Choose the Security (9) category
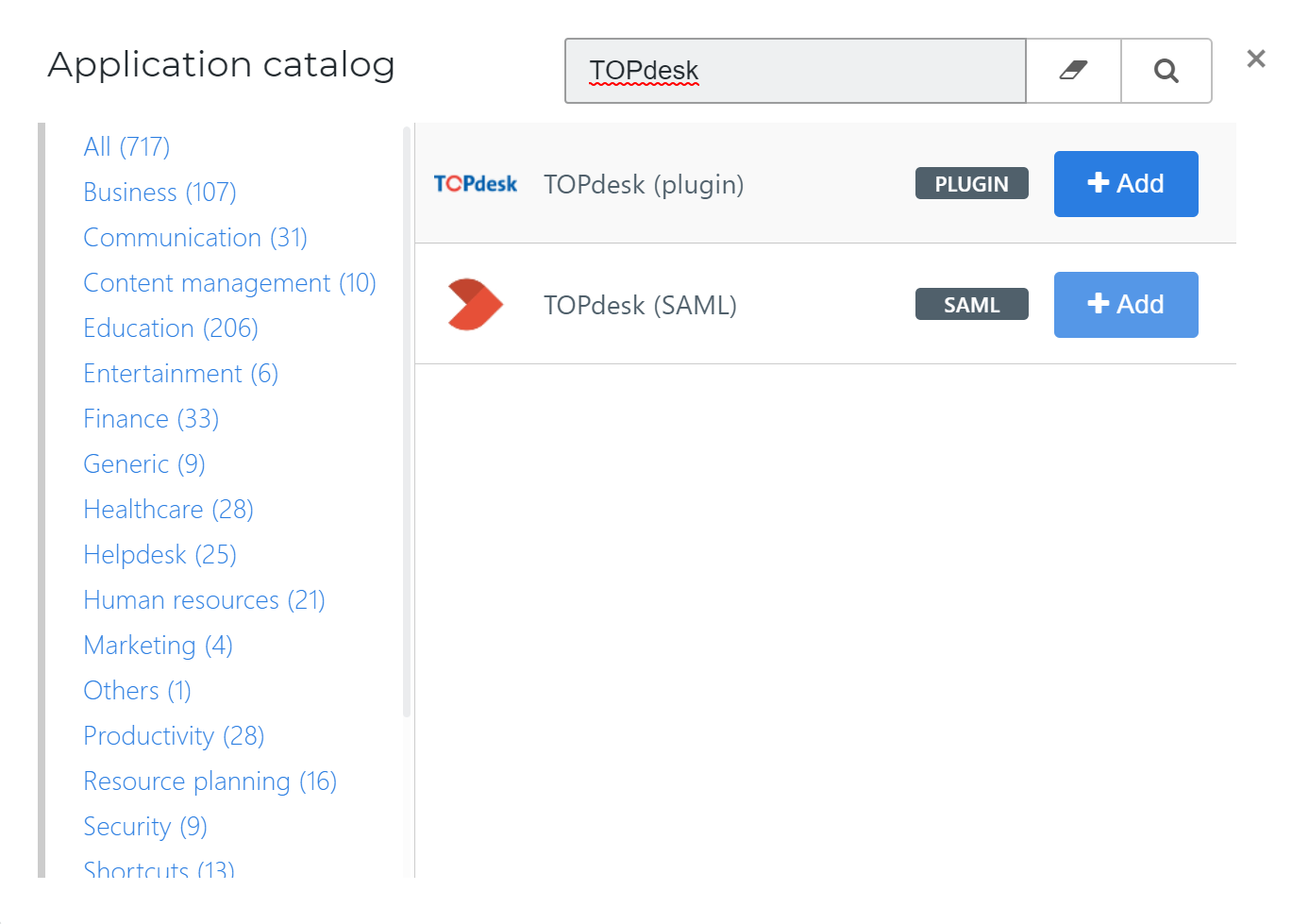1309x924 pixels. tap(145, 827)
